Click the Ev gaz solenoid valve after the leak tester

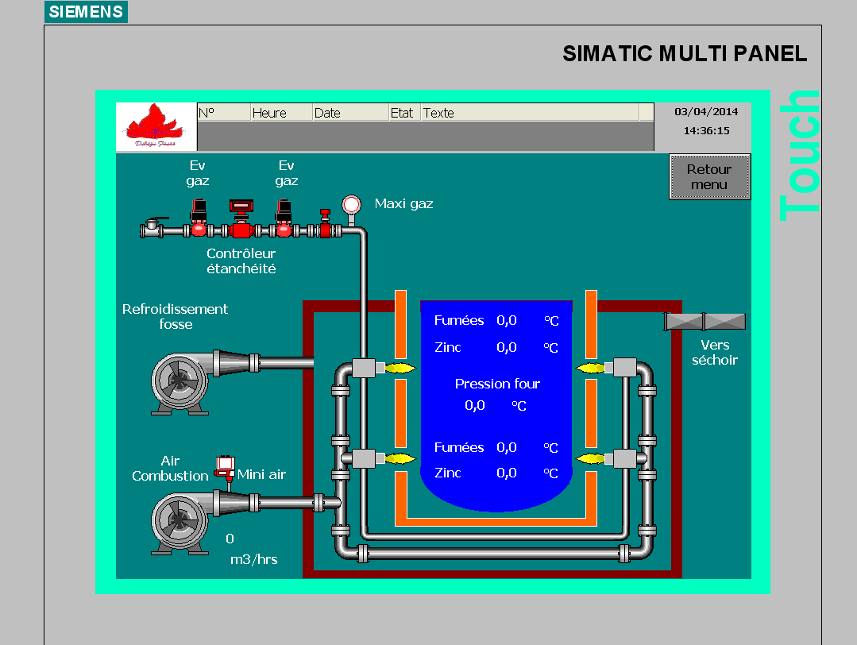coord(284,218)
